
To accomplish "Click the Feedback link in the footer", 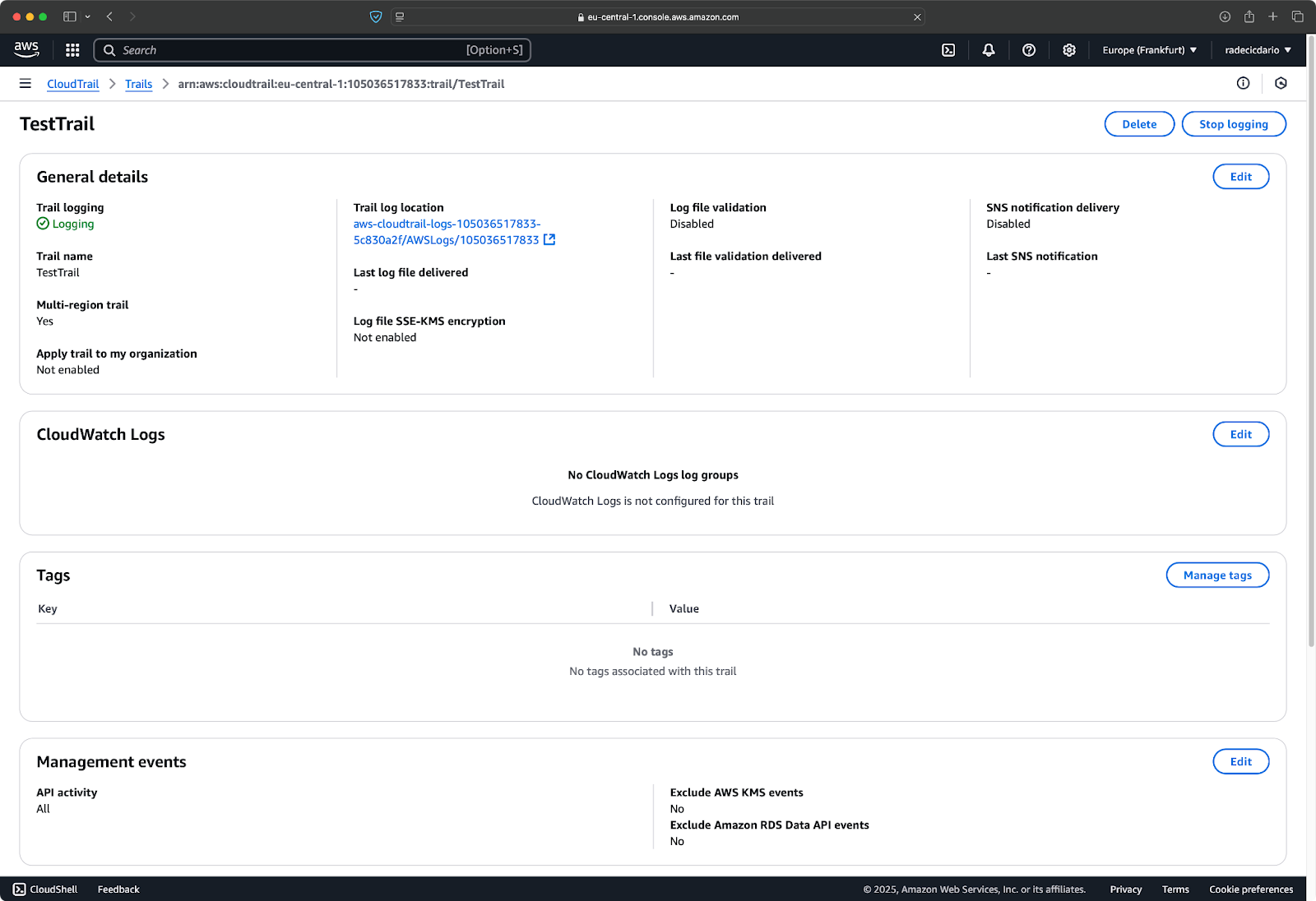I will [x=118, y=889].
